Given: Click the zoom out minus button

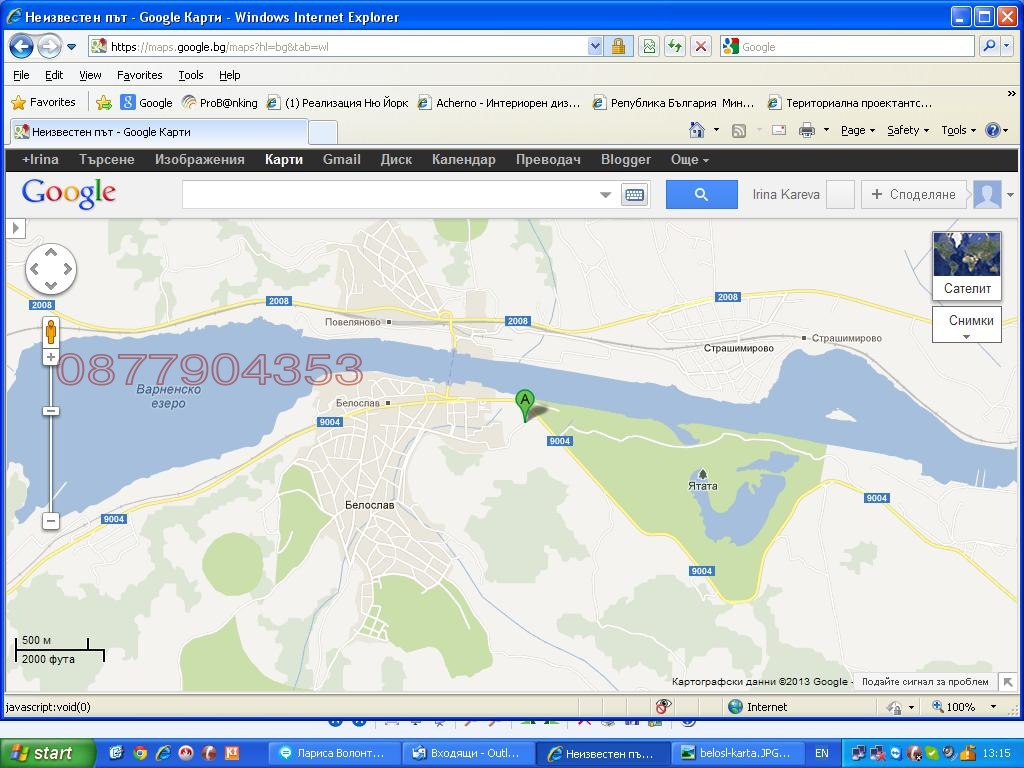Looking at the screenshot, I should tap(51, 521).
